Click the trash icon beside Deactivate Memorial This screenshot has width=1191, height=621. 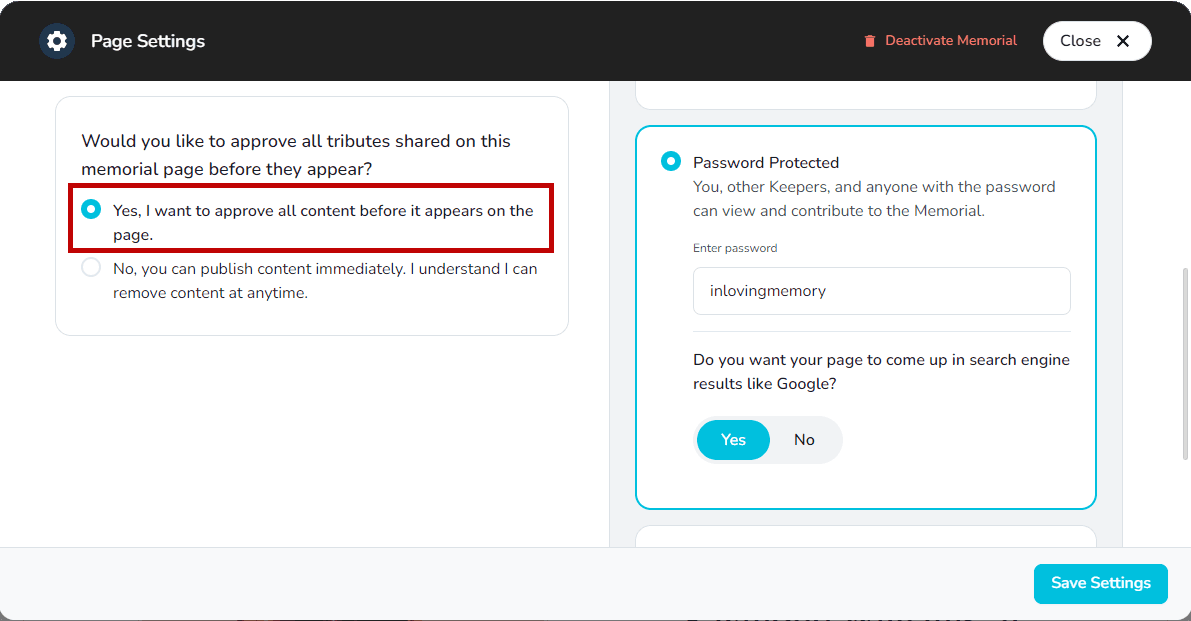868,40
